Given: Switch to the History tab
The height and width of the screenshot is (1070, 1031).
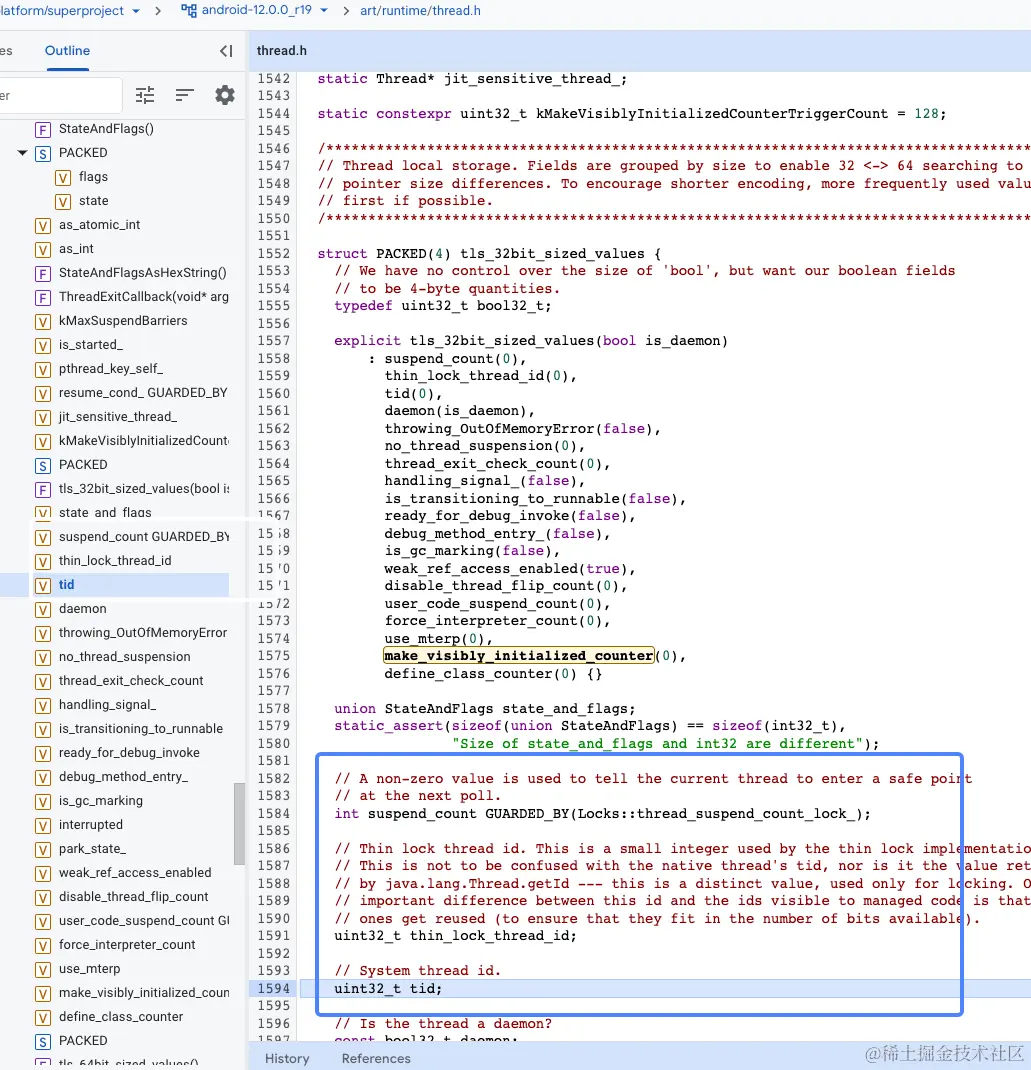Looking at the screenshot, I should coord(287,1058).
